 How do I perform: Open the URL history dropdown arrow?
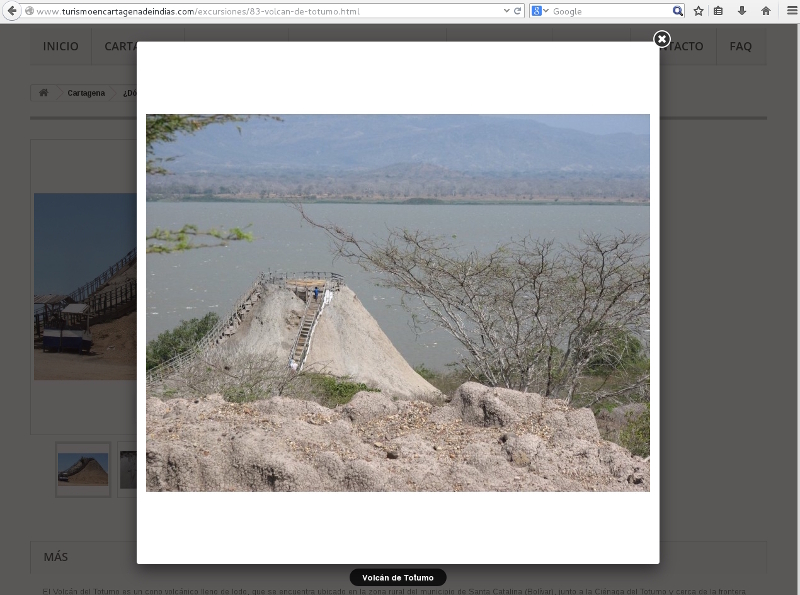coord(507,11)
